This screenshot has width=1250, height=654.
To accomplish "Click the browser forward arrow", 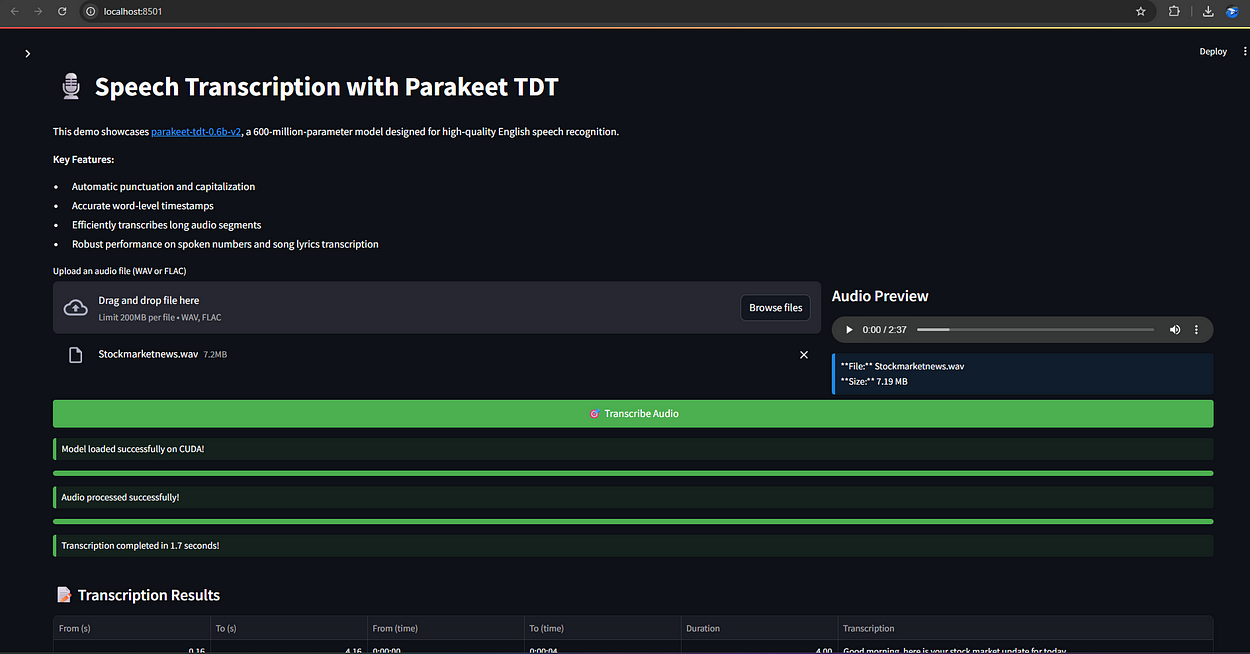I will click(x=38, y=11).
